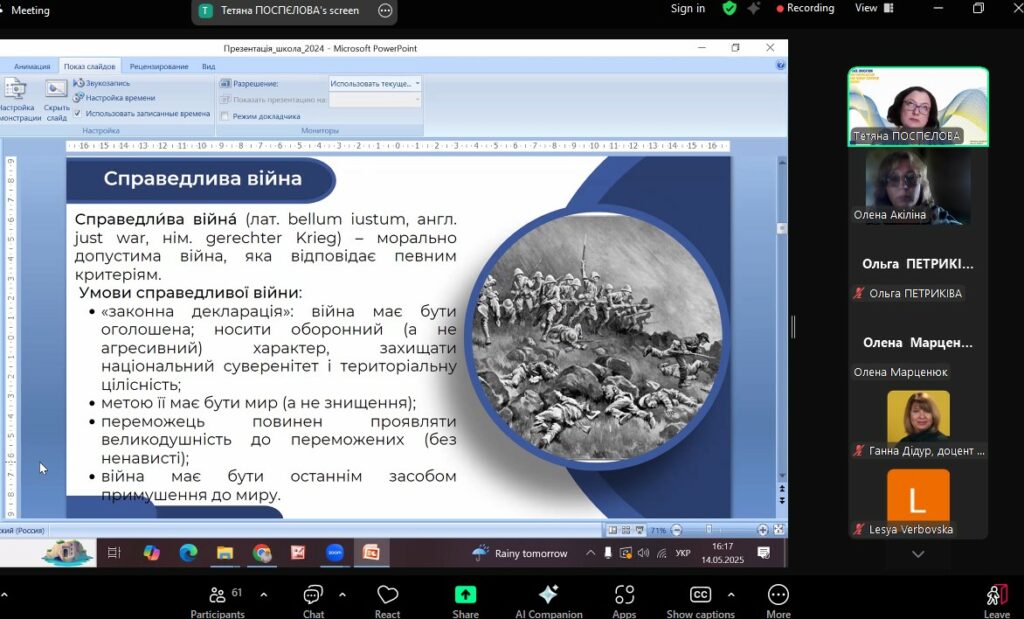
Task: Click the battle illustration on slide
Action: (597, 336)
